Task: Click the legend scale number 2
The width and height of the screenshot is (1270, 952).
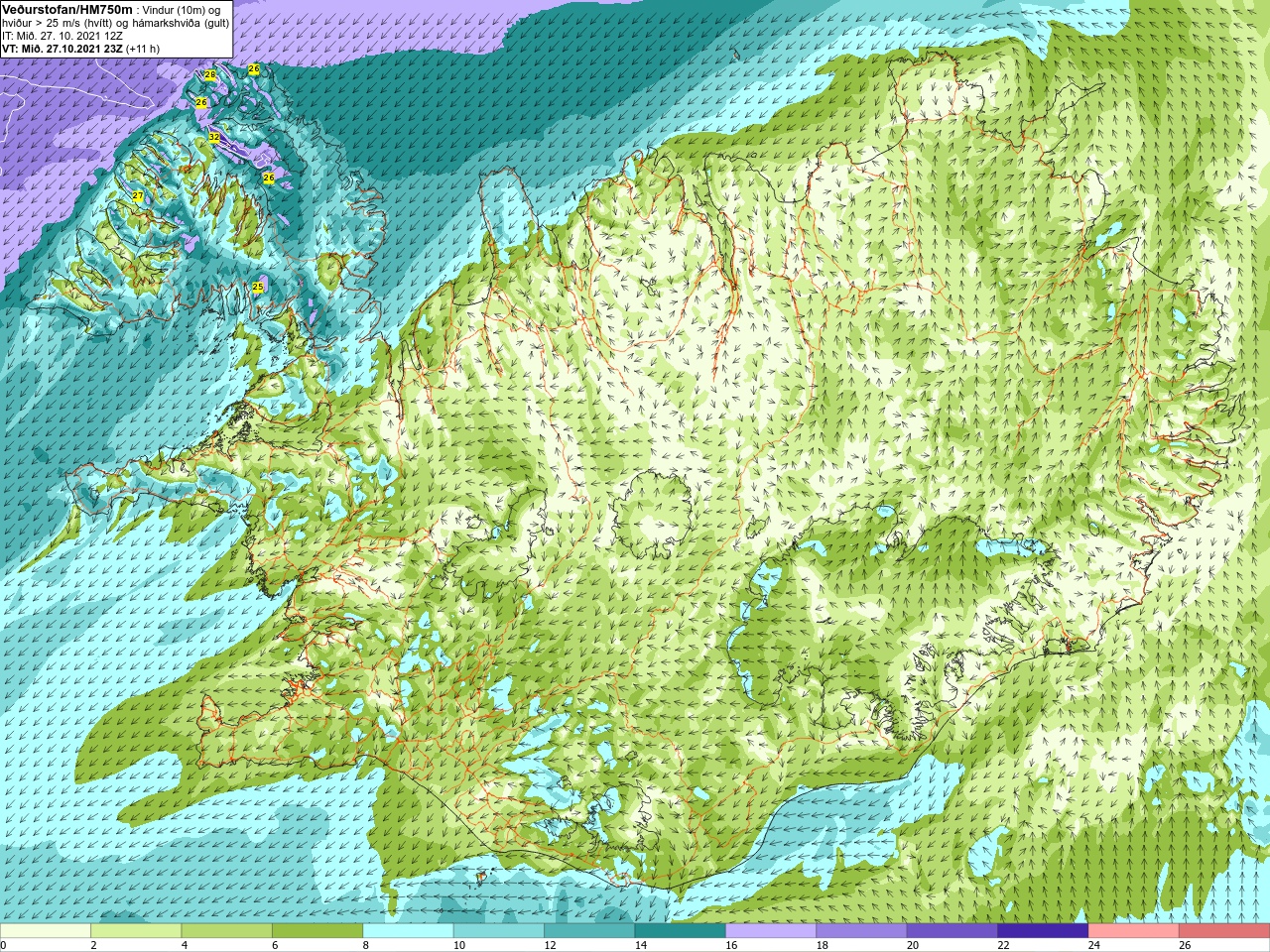Action: click(x=93, y=945)
